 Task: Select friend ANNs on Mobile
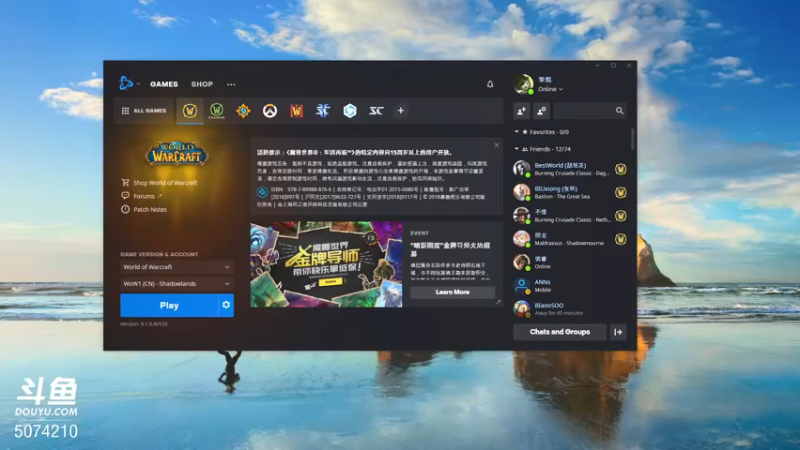click(569, 286)
